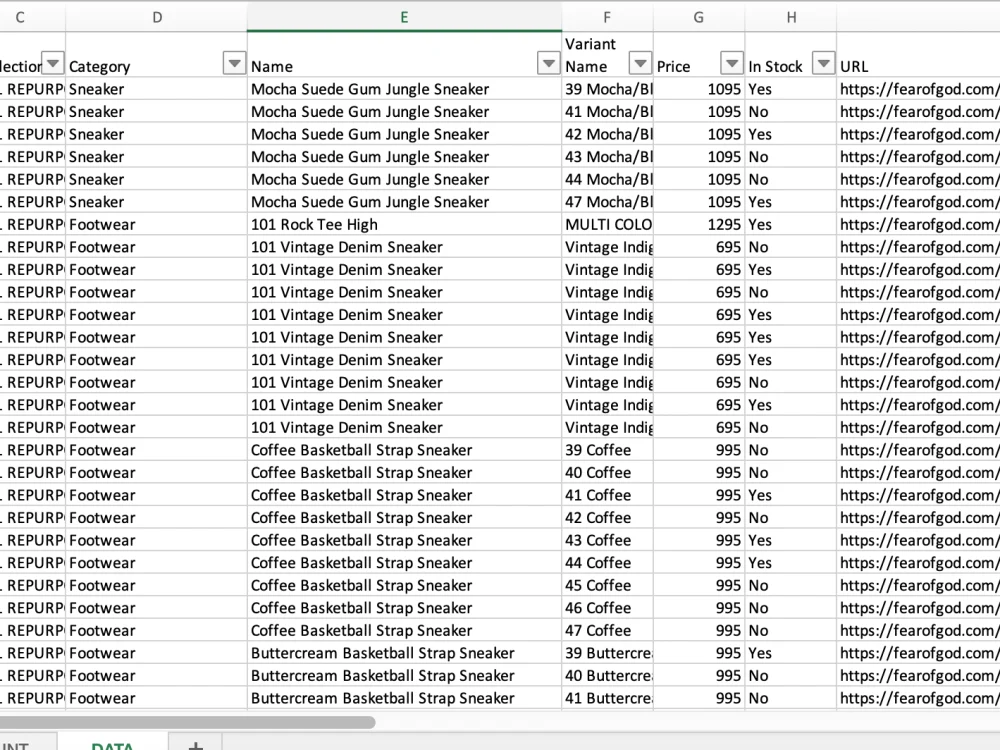Select cell '41 Buttercre' variant
This screenshot has width=1000, height=750.
coord(608,698)
